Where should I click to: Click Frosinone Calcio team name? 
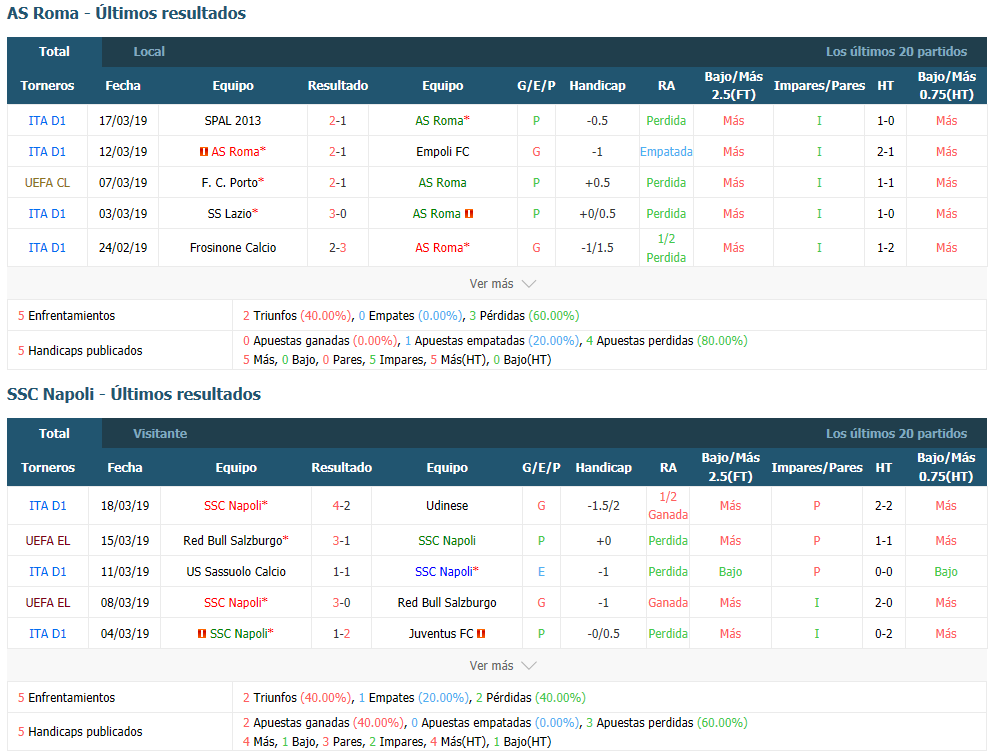coord(233,248)
